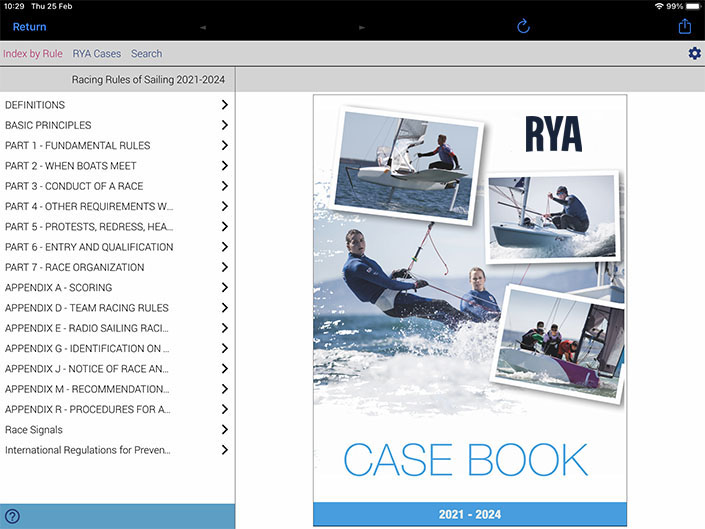Expand Appendix A Scoring chevron
The width and height of the screenshot is (705, 529).
pos(225,287)
